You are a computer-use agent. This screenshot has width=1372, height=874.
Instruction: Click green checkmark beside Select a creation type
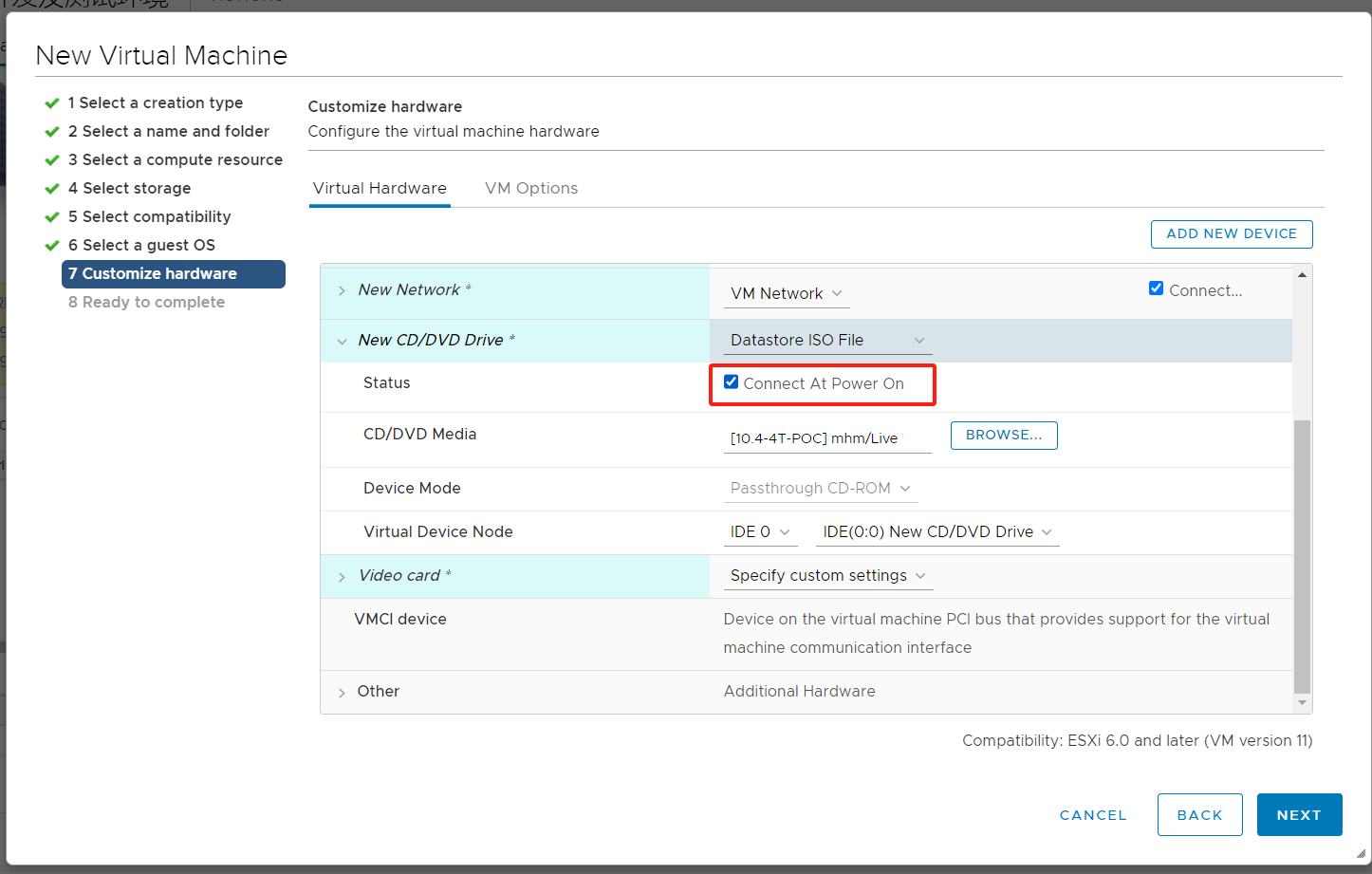click(x=52, y=103)
